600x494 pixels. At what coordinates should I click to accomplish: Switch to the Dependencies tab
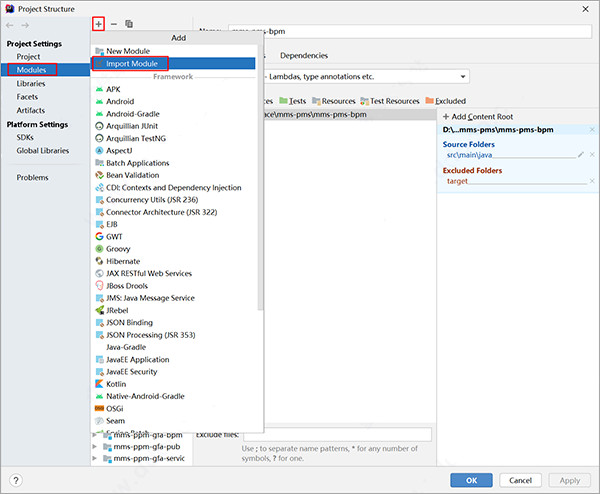(303, 56)
